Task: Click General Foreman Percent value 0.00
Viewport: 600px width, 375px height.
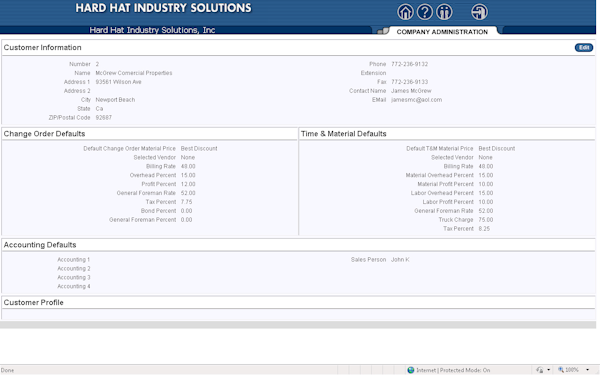Action: pyautogui.click(x=186, y=220)
